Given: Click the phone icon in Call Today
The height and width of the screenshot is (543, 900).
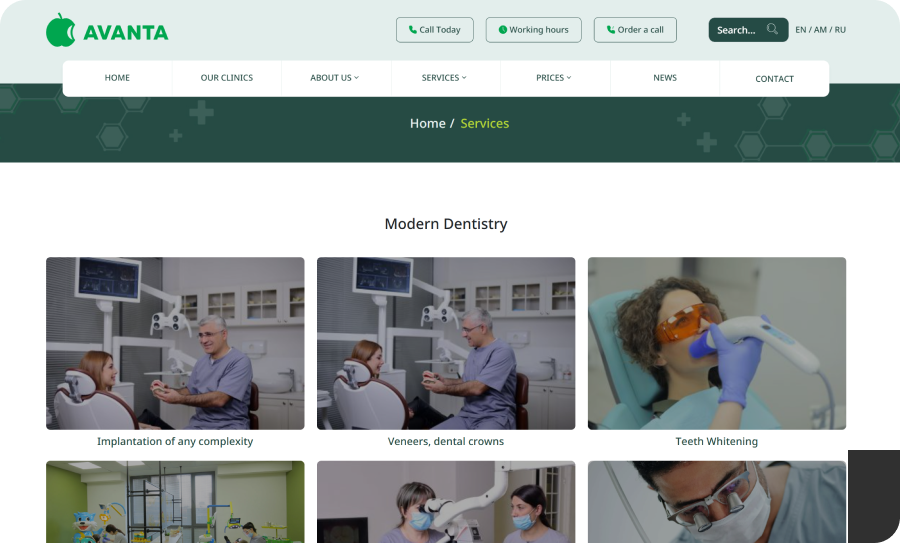Looking at the screenshot, I should (x=413, y=30).
